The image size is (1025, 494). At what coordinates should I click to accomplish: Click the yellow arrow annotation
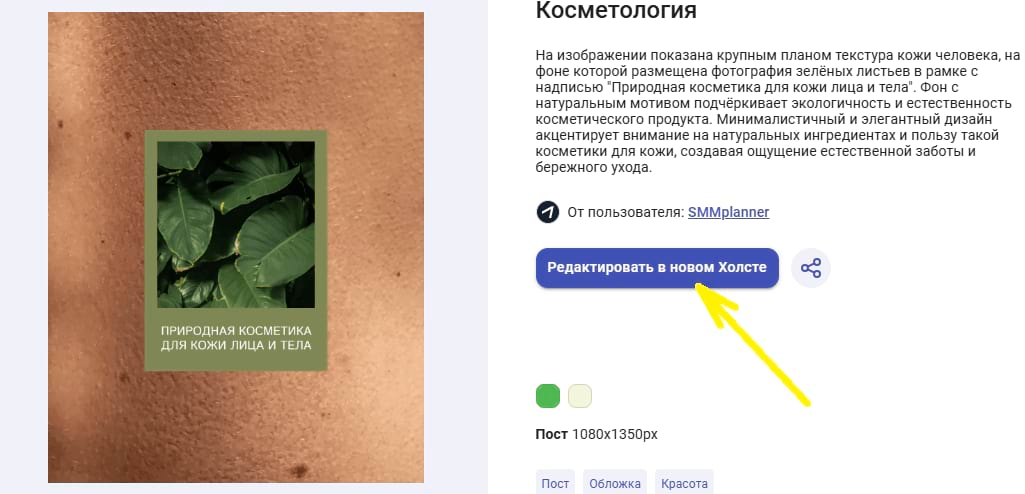[752, 343]
